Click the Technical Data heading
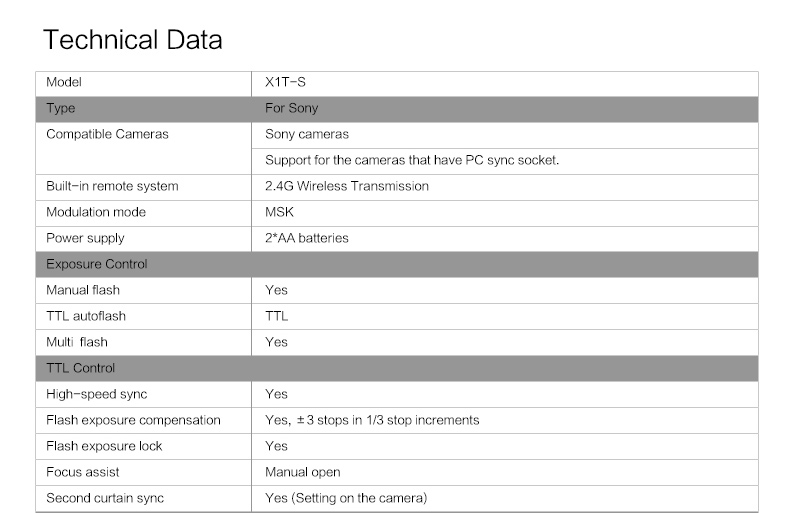Viewport: 790px width, 513px height. (133, 41)
